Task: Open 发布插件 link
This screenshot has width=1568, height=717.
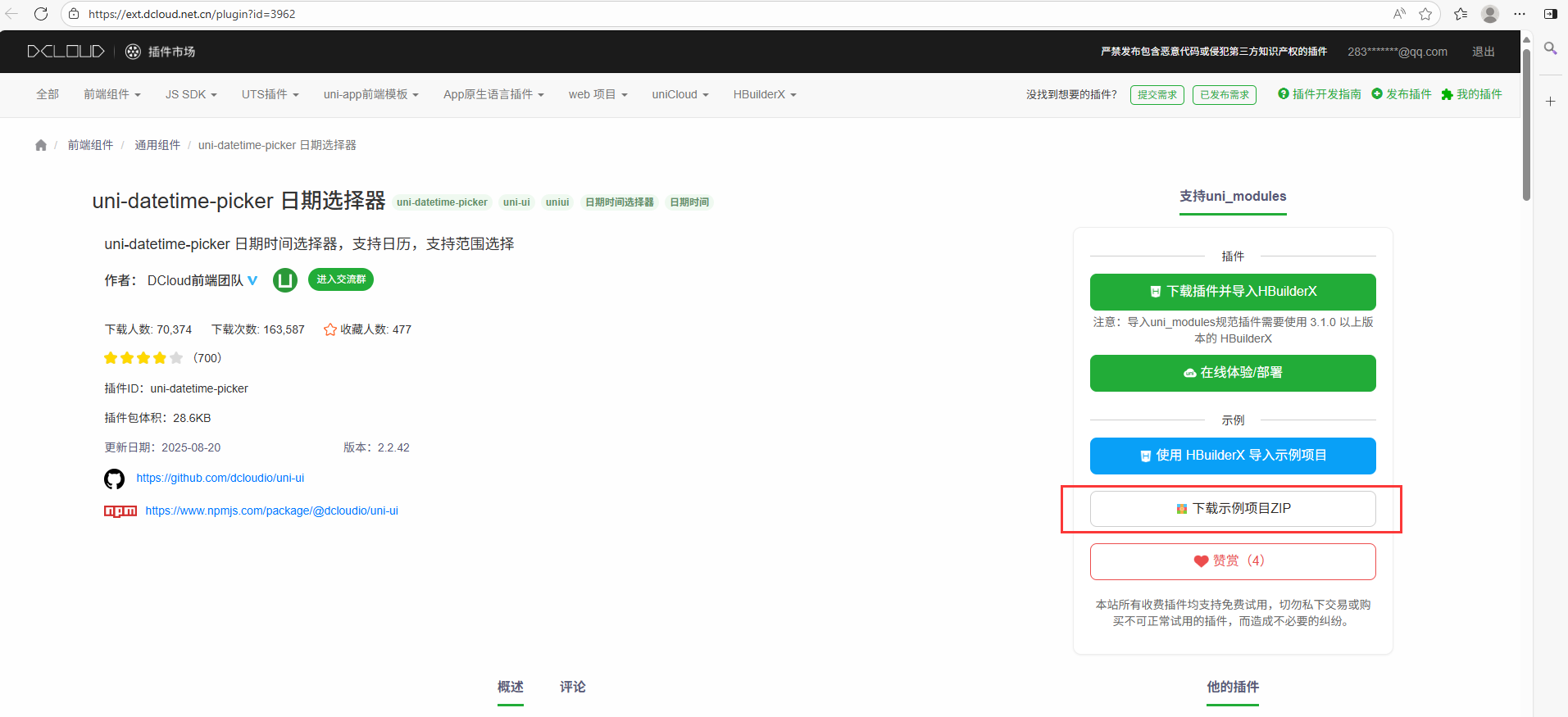Action: coord(1402,94)
